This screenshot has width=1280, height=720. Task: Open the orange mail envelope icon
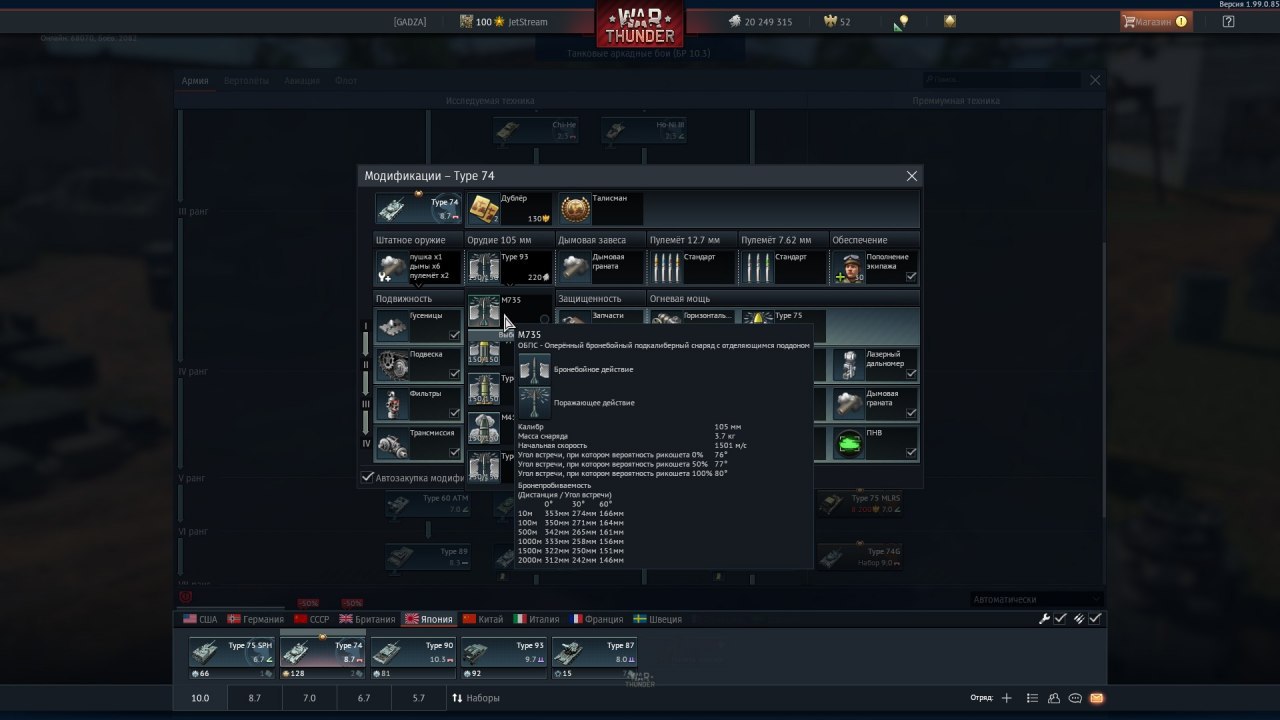point(1096,698)
